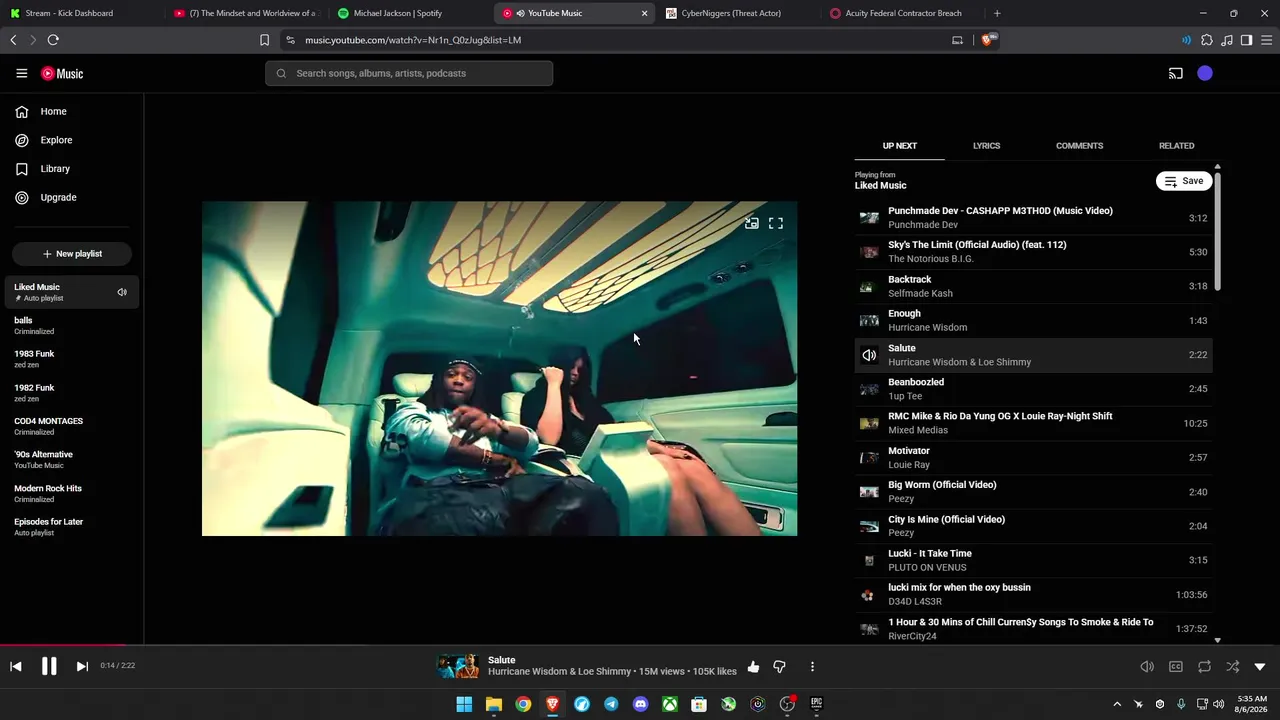
Task: Toggle repeat mode
Action: pyautogui.click(x=1204, y=666)
